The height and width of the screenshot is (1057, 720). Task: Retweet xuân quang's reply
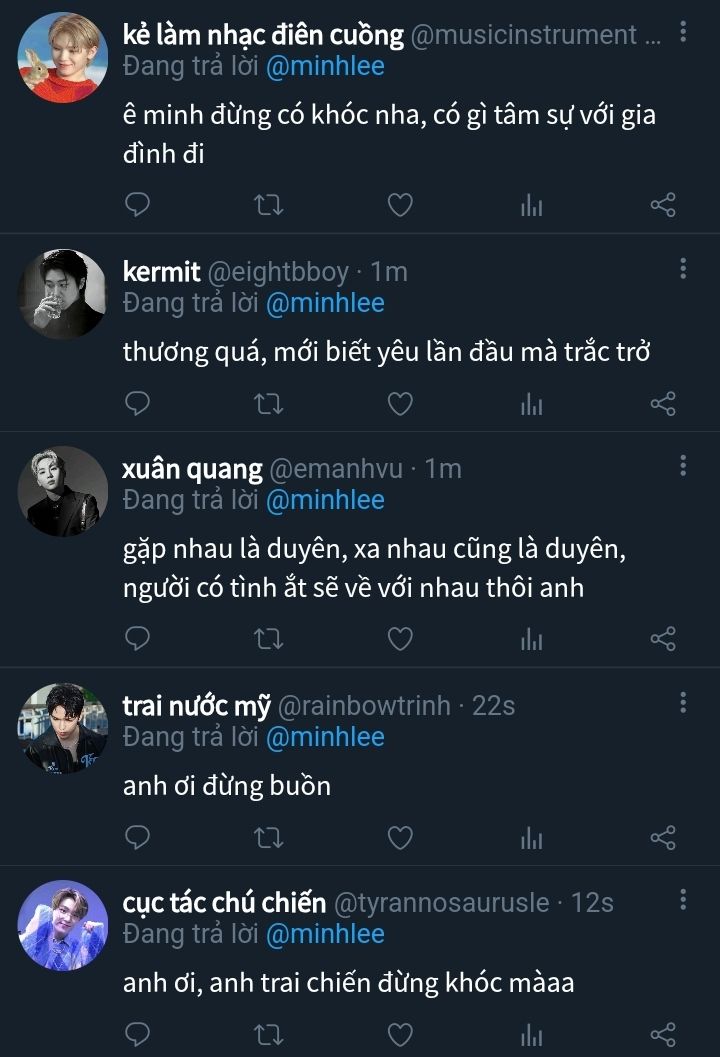click(269, 638)
